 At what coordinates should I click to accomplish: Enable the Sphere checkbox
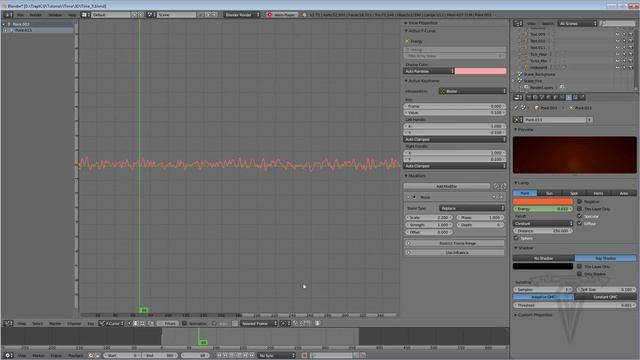tap(516, 238)
